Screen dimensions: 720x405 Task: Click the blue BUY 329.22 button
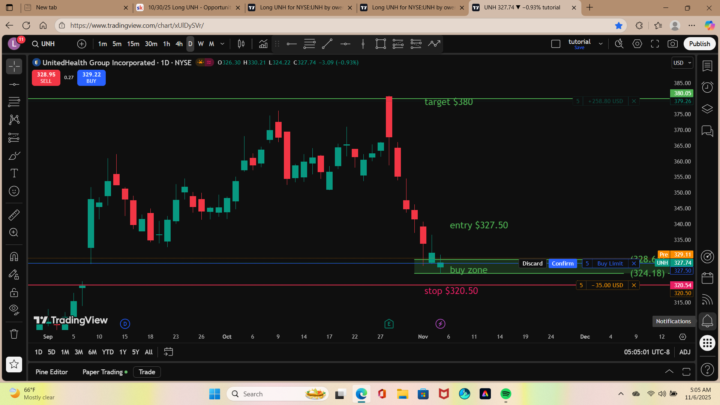[x=91, y=77]
